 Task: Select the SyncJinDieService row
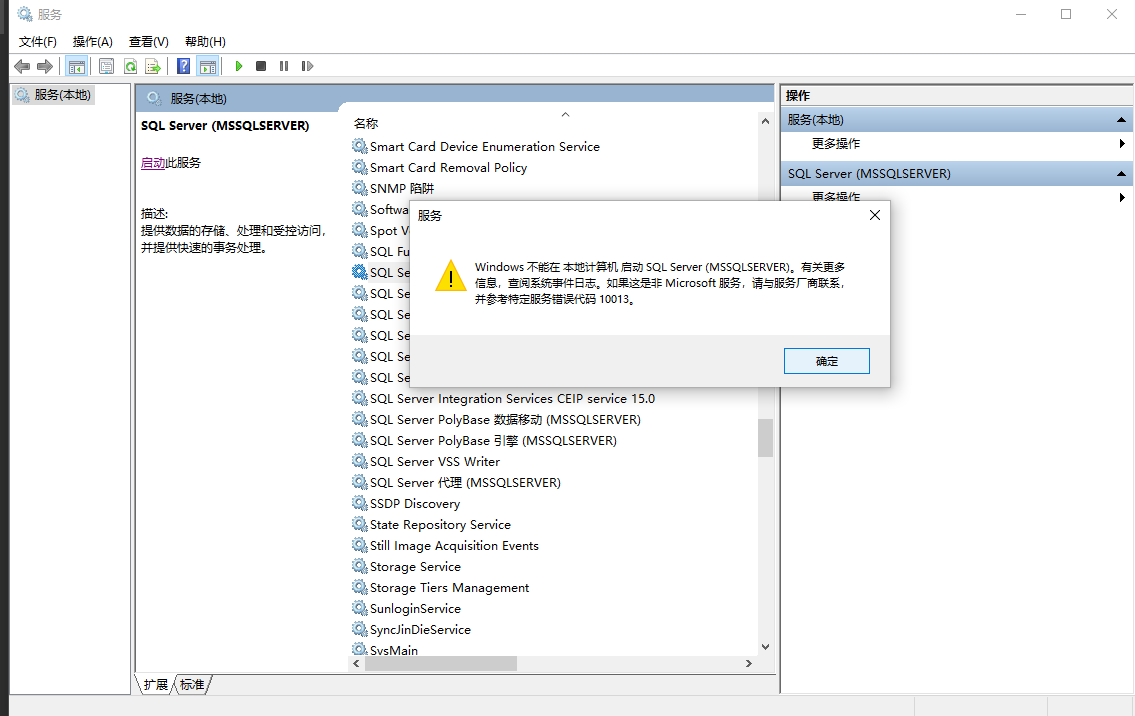tap(411, 629)
